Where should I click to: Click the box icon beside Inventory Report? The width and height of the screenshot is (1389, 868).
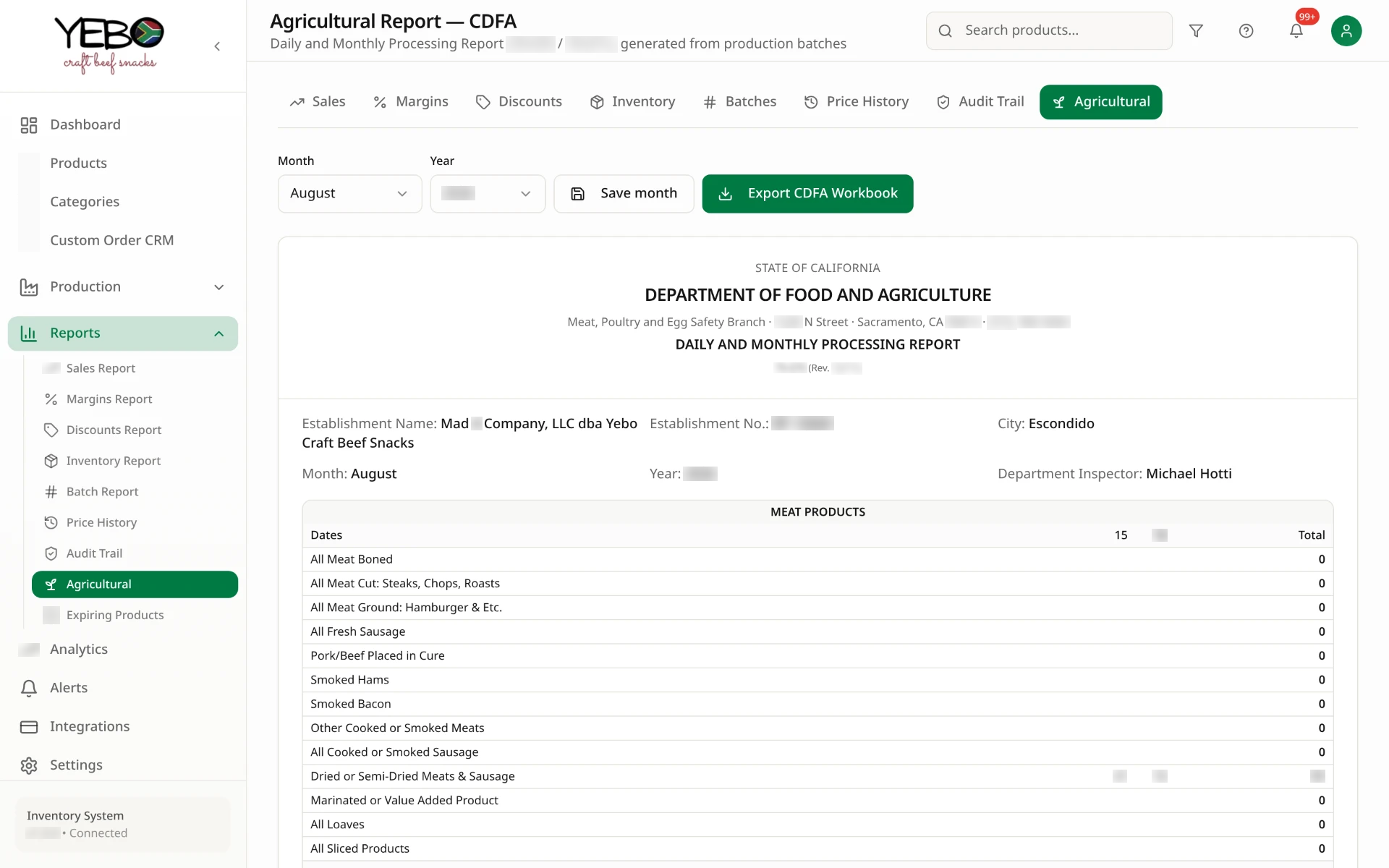point(51,461)
